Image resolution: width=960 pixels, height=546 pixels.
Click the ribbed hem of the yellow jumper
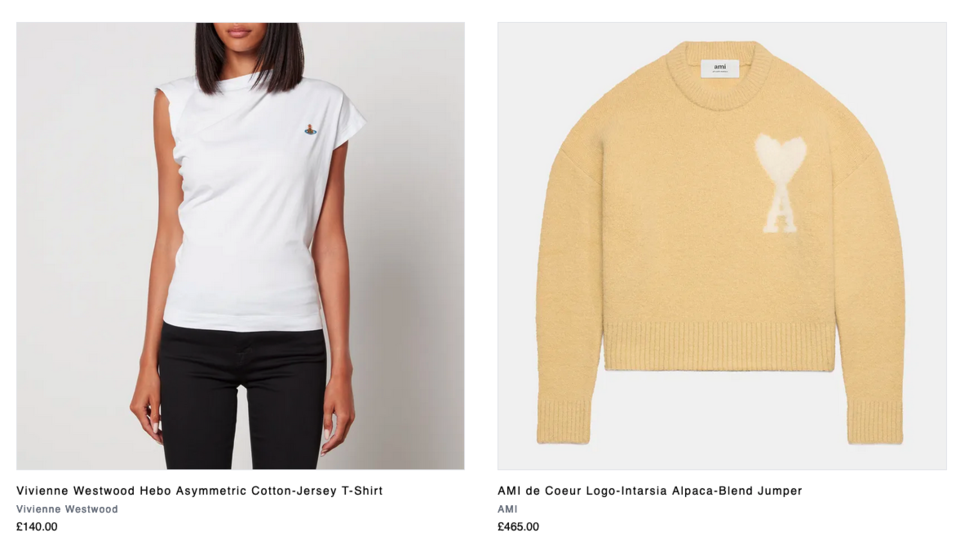click(x=719, y=347)
